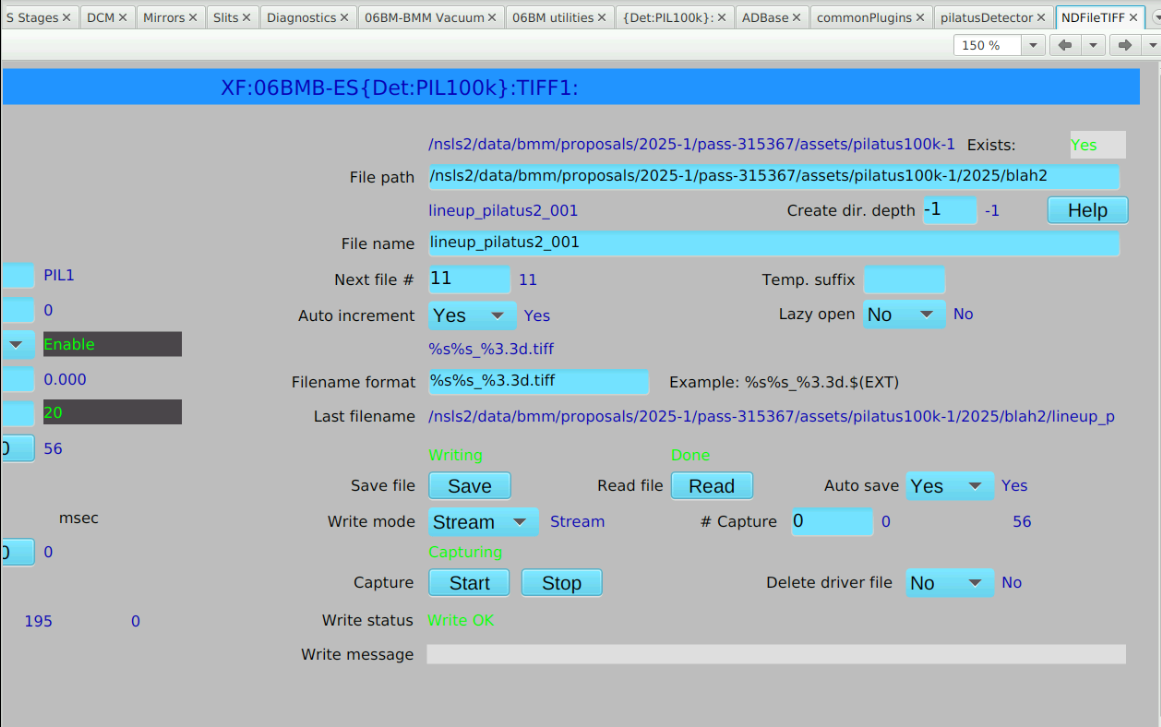Viewport: 1161px width, 727px height.
Task: Close the Diagnostics tab
Action: coord(344,17)
